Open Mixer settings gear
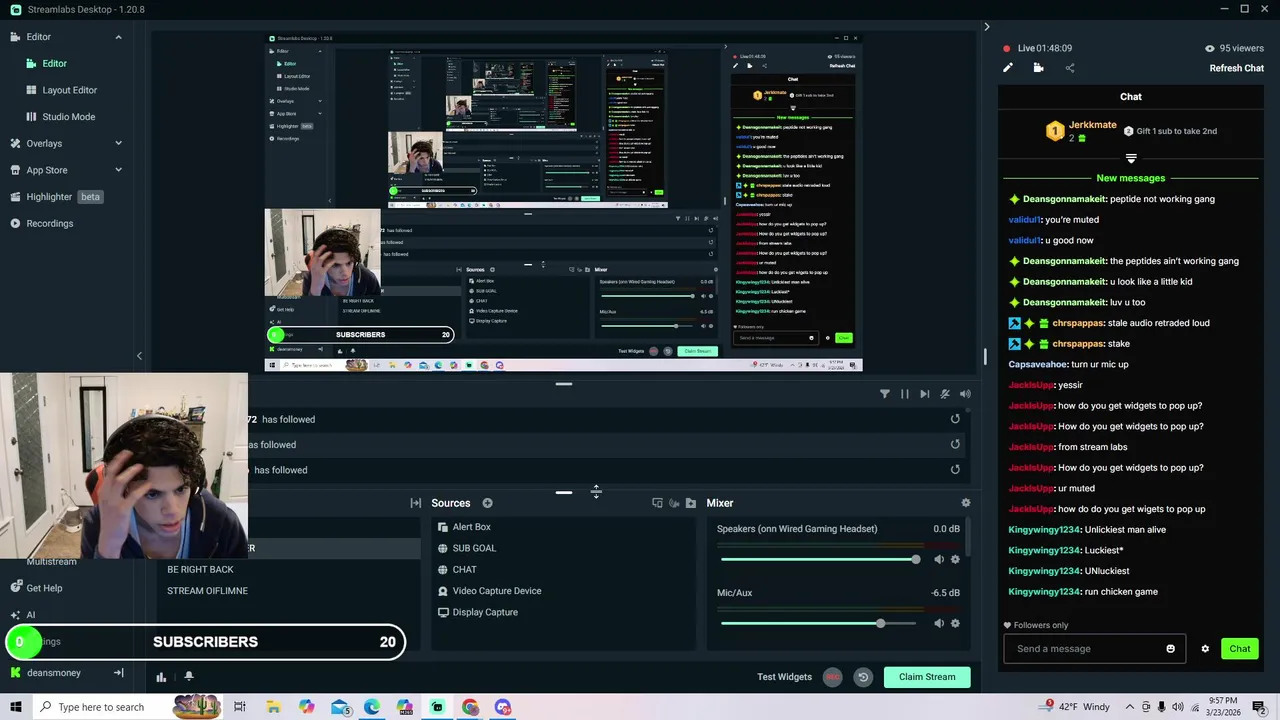 click(x=966, y=503)
